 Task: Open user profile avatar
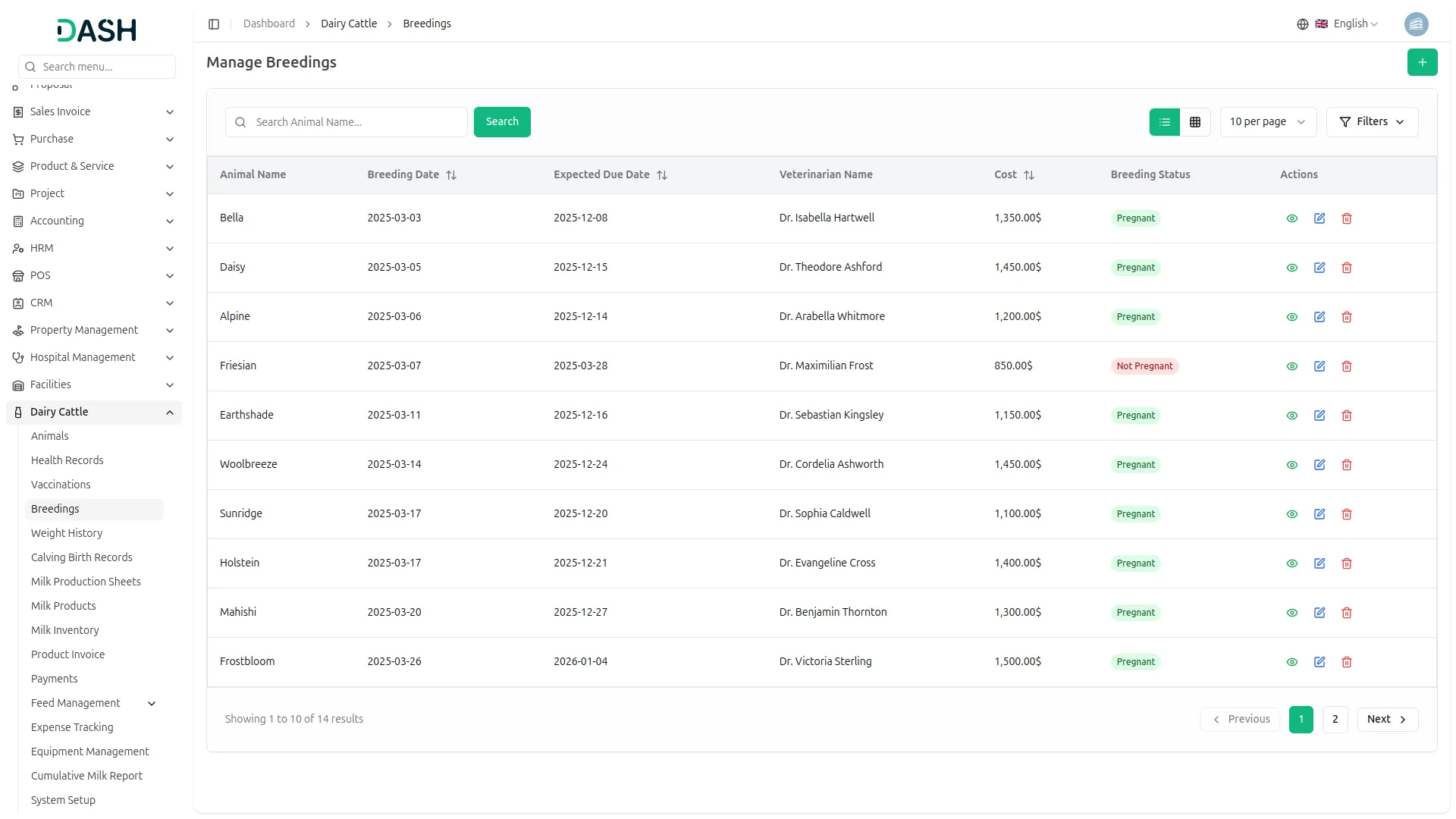1415,24
